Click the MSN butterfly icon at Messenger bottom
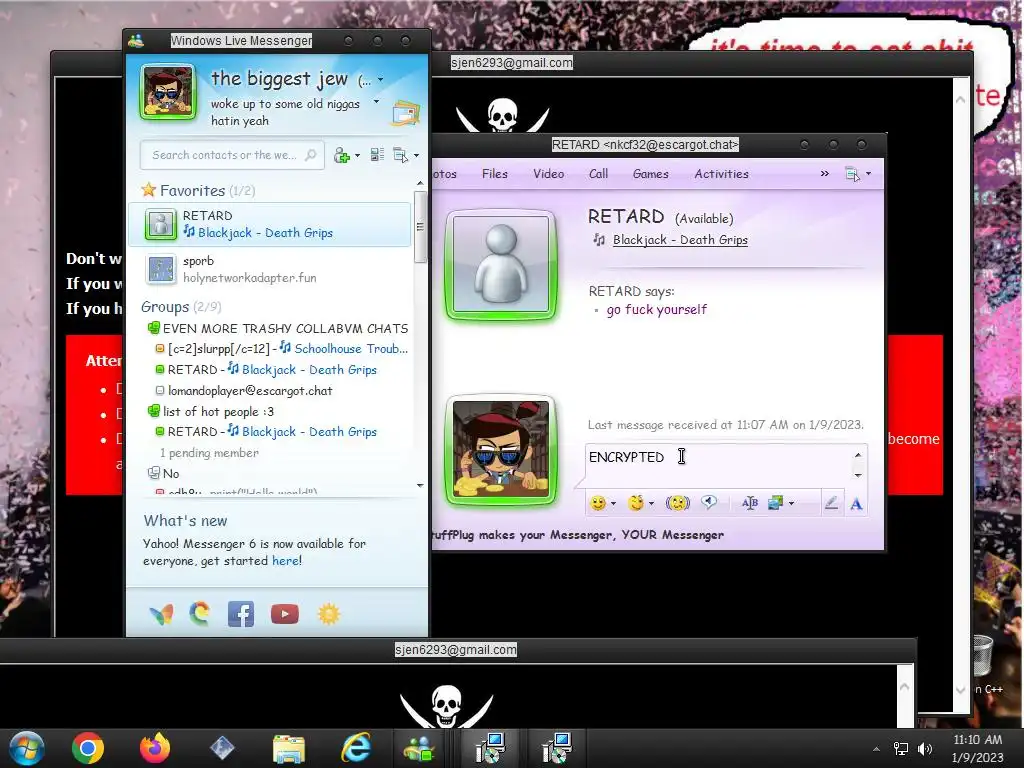 tap(161, 614)
